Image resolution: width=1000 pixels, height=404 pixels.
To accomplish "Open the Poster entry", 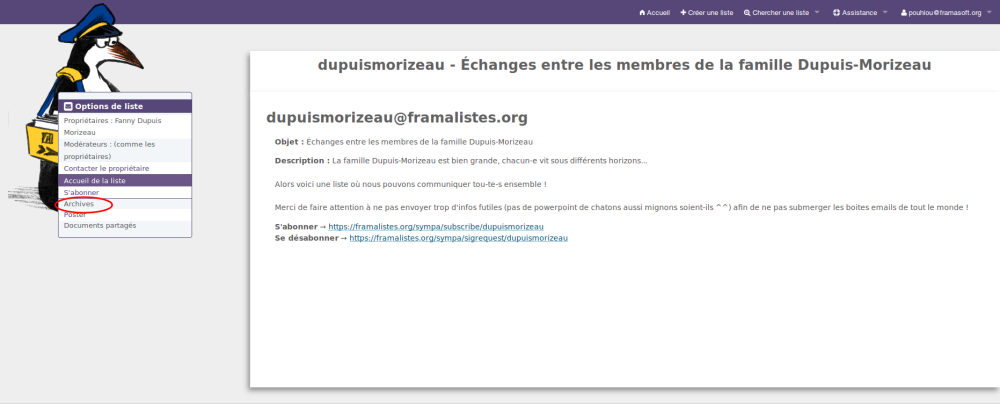I will pyautogui.click(x=75, y=214).
